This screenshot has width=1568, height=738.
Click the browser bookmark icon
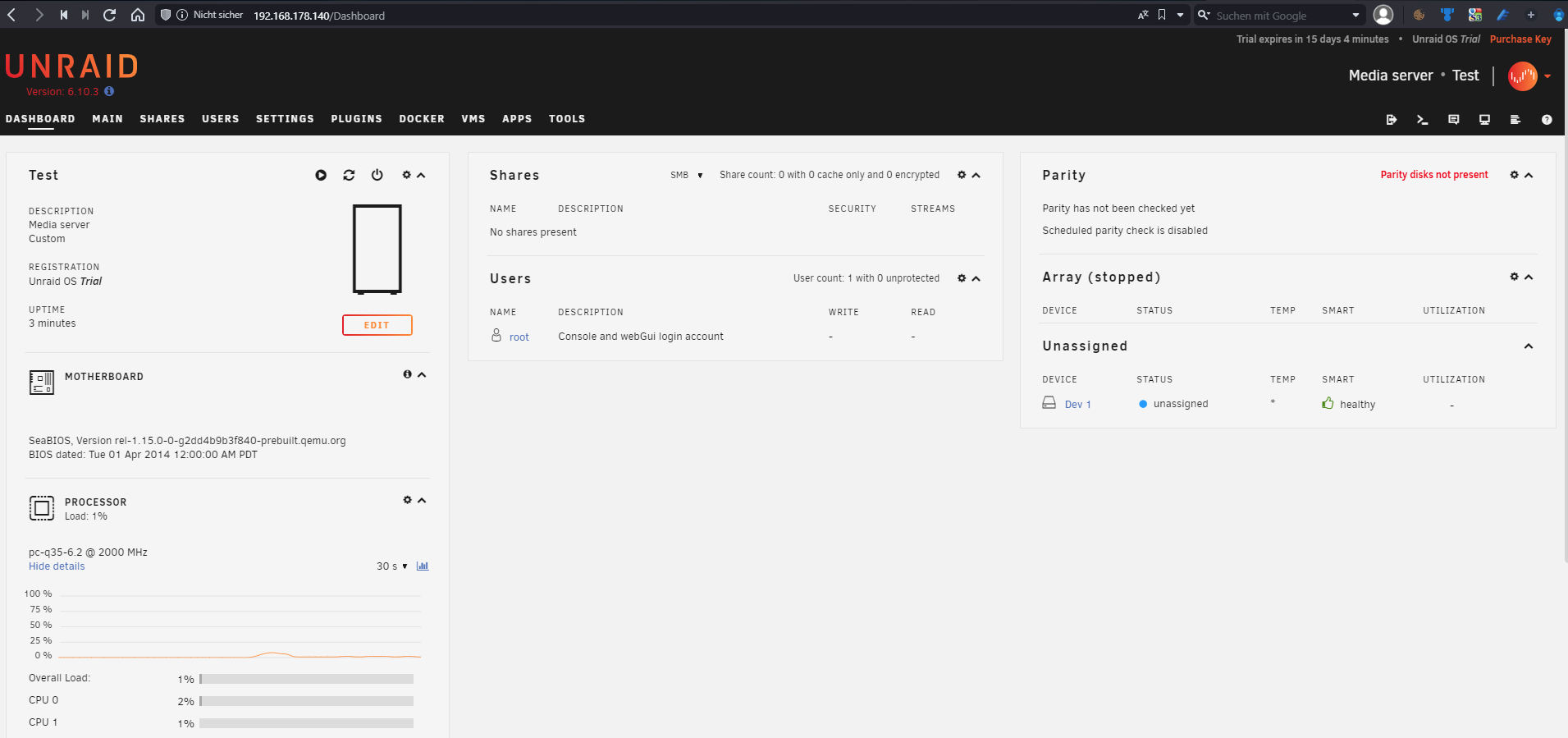pyautogui.click(x=1162, y=15)
